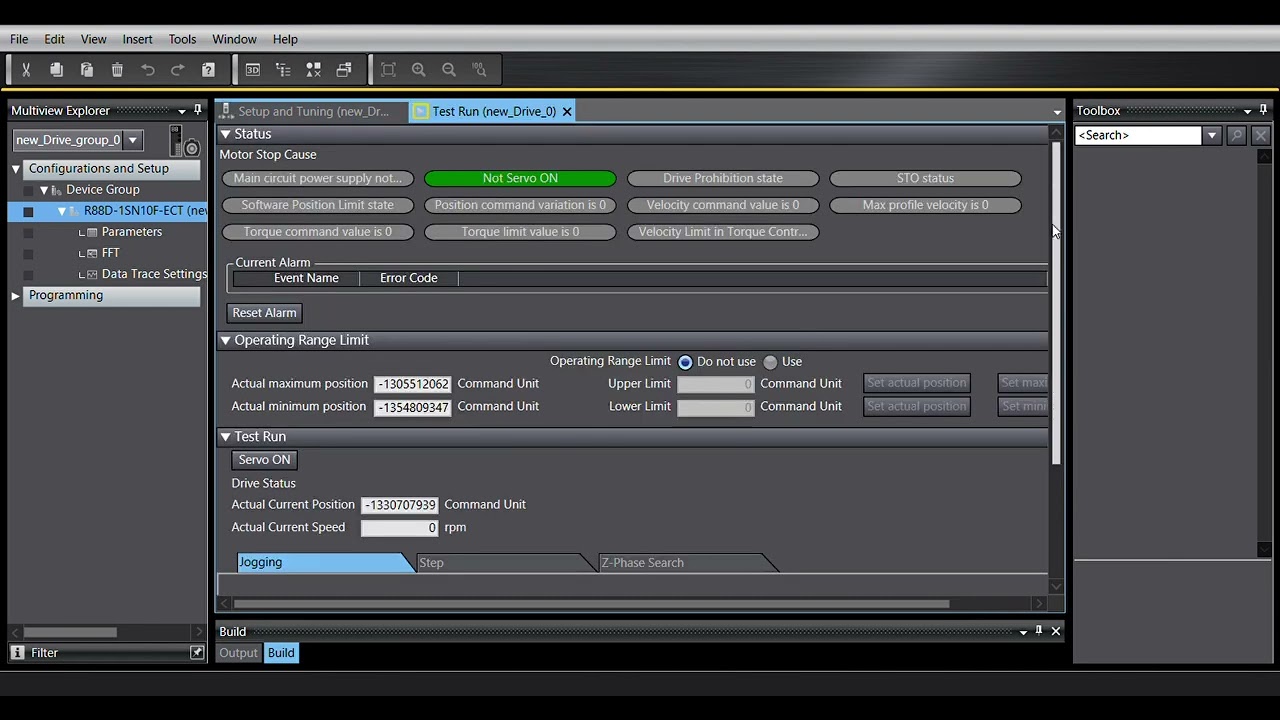
Task: Click the 3D view toolbar icon
Action: click(x=253, y=70)
